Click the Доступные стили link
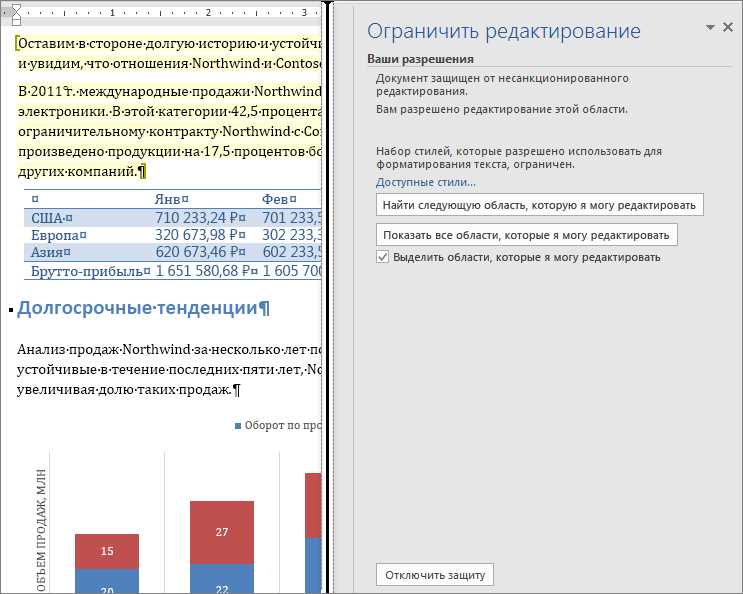This screenshot has width=743, height=594. click(426, 182)
